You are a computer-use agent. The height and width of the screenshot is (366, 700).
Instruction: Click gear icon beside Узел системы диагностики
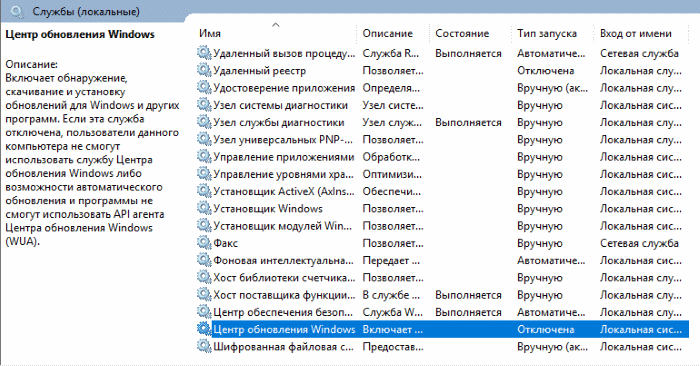(x=204, y=105)
